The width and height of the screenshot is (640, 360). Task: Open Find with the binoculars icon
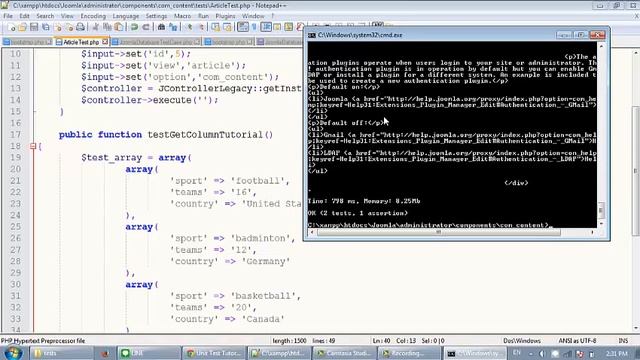(161, 27)
